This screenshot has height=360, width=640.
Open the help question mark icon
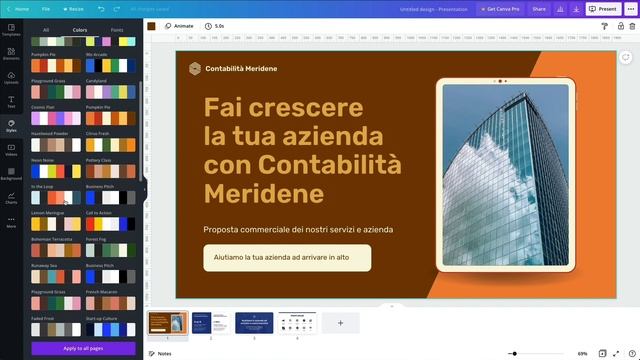632,353
